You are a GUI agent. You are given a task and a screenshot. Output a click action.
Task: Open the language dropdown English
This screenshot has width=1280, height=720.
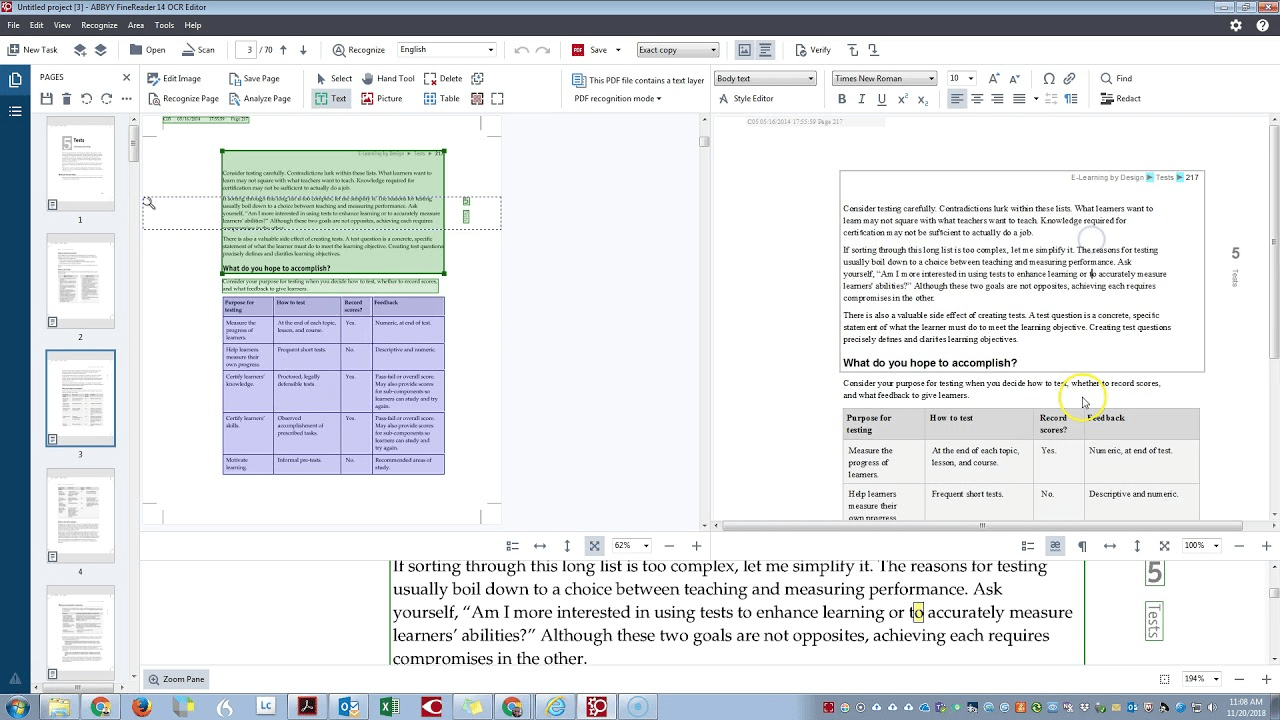point(446,50)
